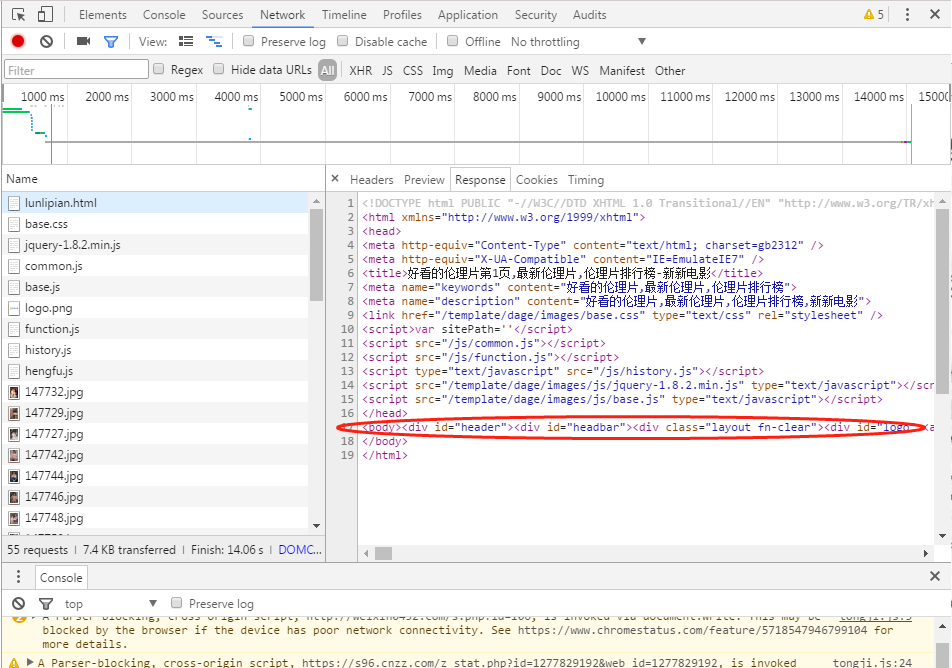
Task: Filter by Font resource type
Action: [518, 70]
